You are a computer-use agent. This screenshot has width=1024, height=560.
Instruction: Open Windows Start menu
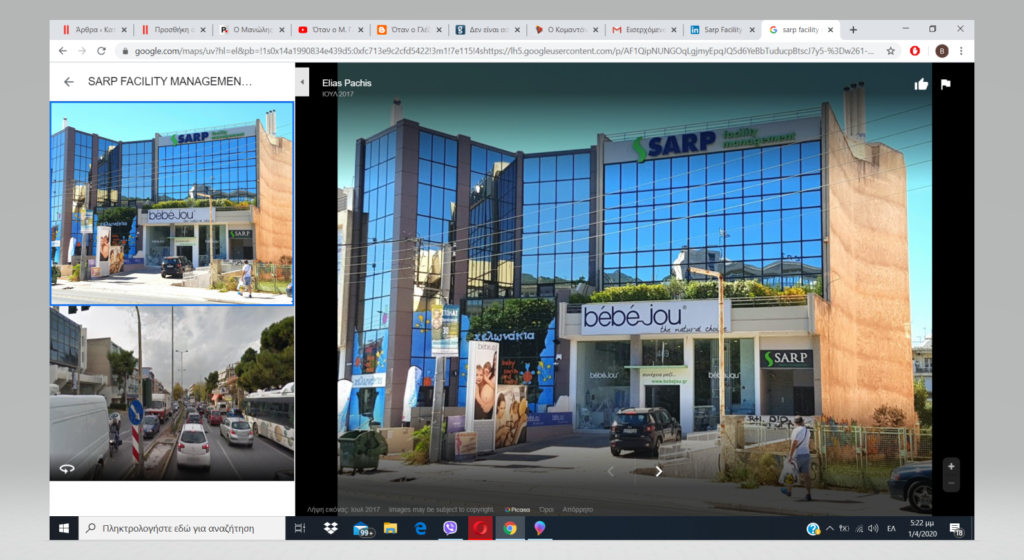tap(64, 528)
